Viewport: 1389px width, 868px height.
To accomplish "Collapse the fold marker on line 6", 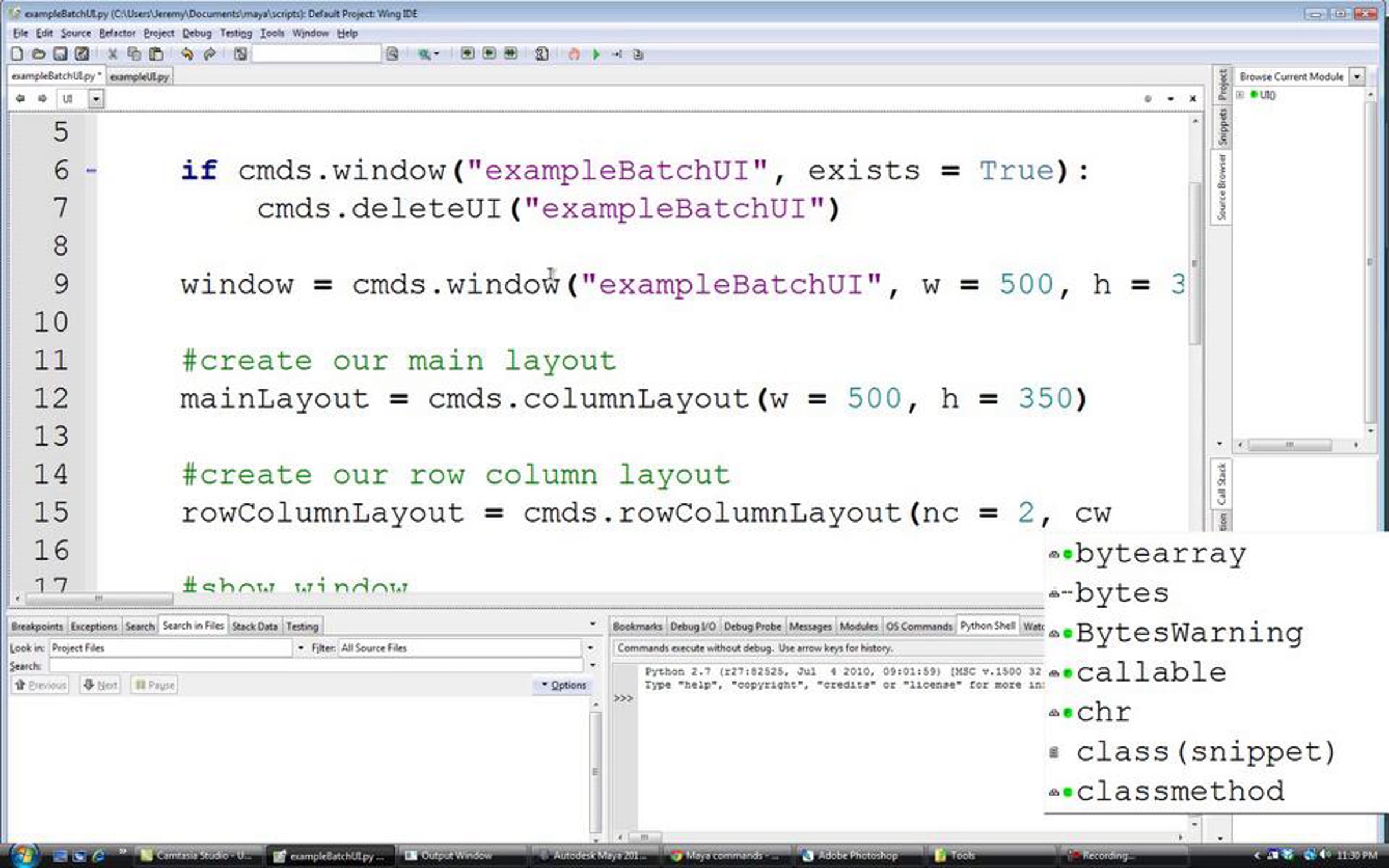I will (x=91, y=170).
